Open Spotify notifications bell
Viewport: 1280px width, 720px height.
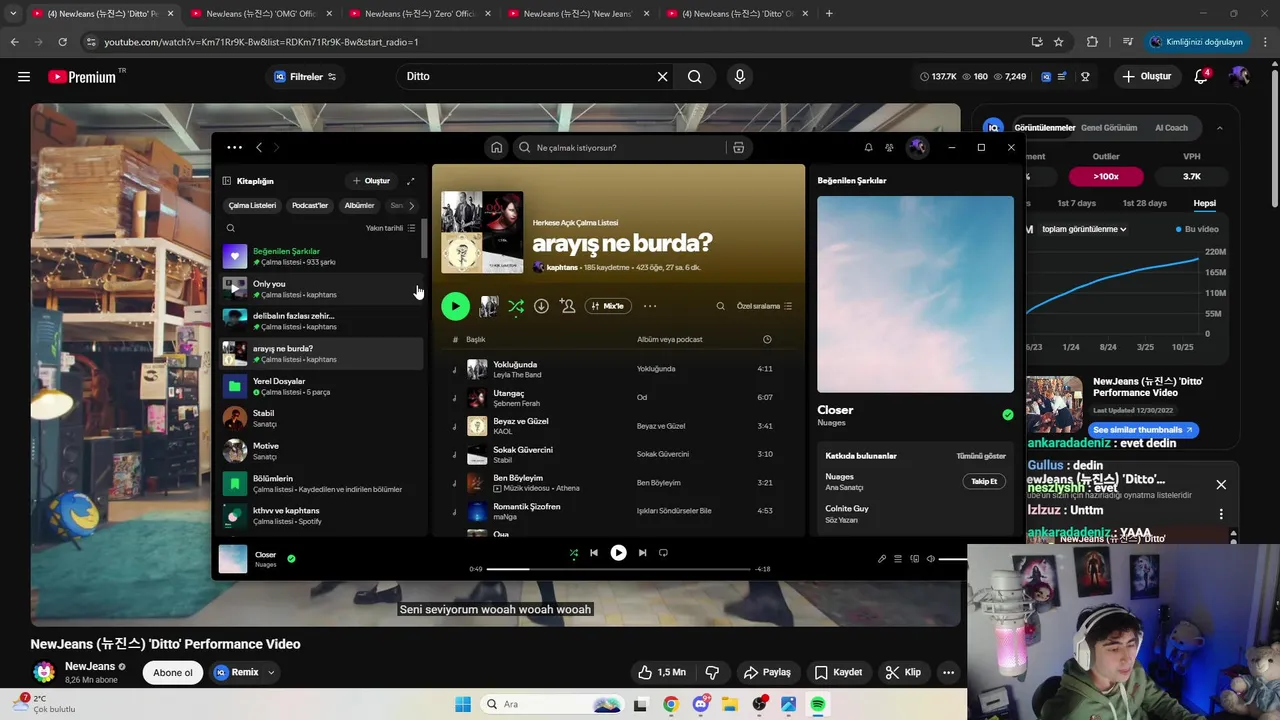(x=868, y=147)
